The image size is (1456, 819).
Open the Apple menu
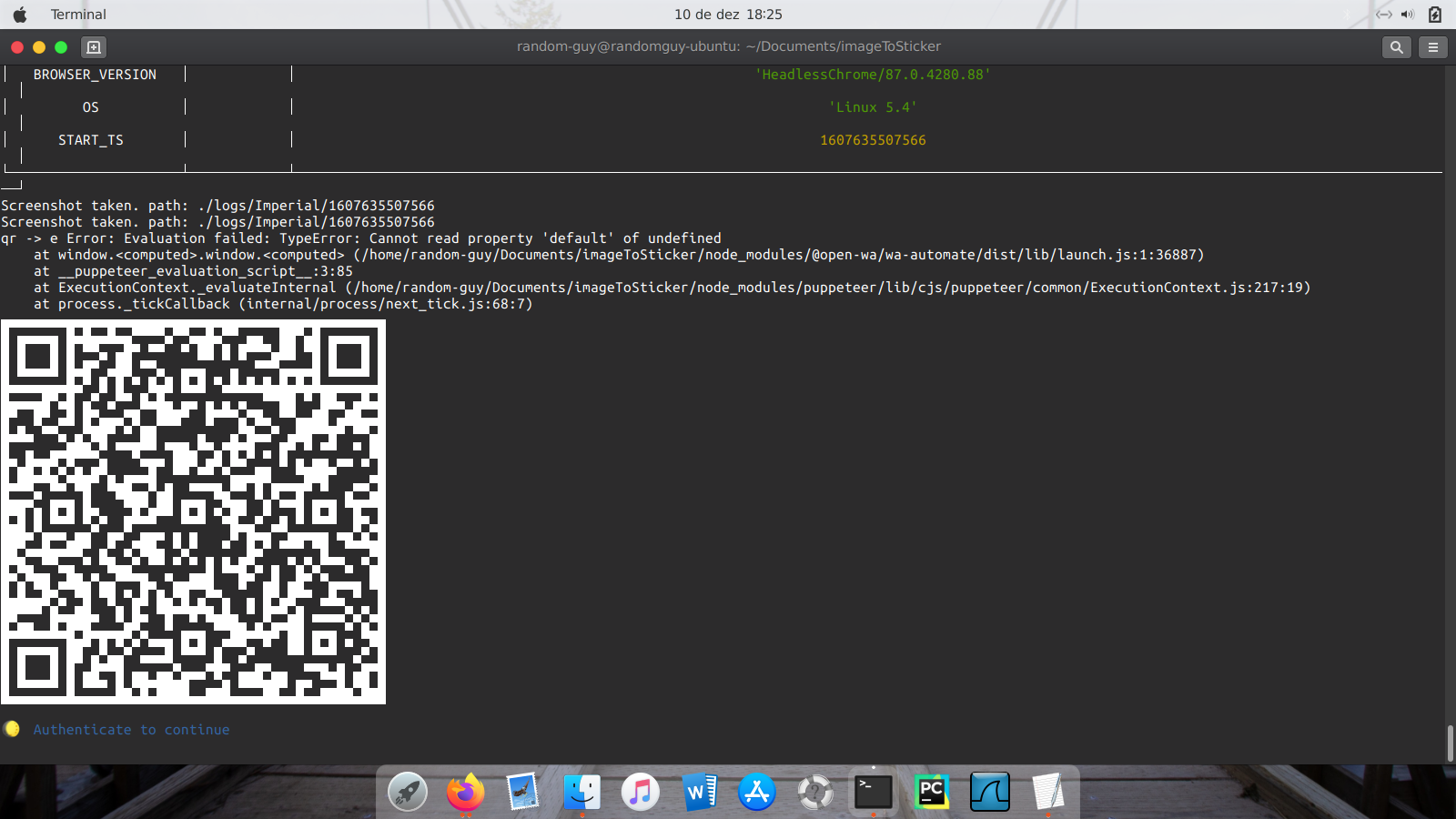(19, 14)
